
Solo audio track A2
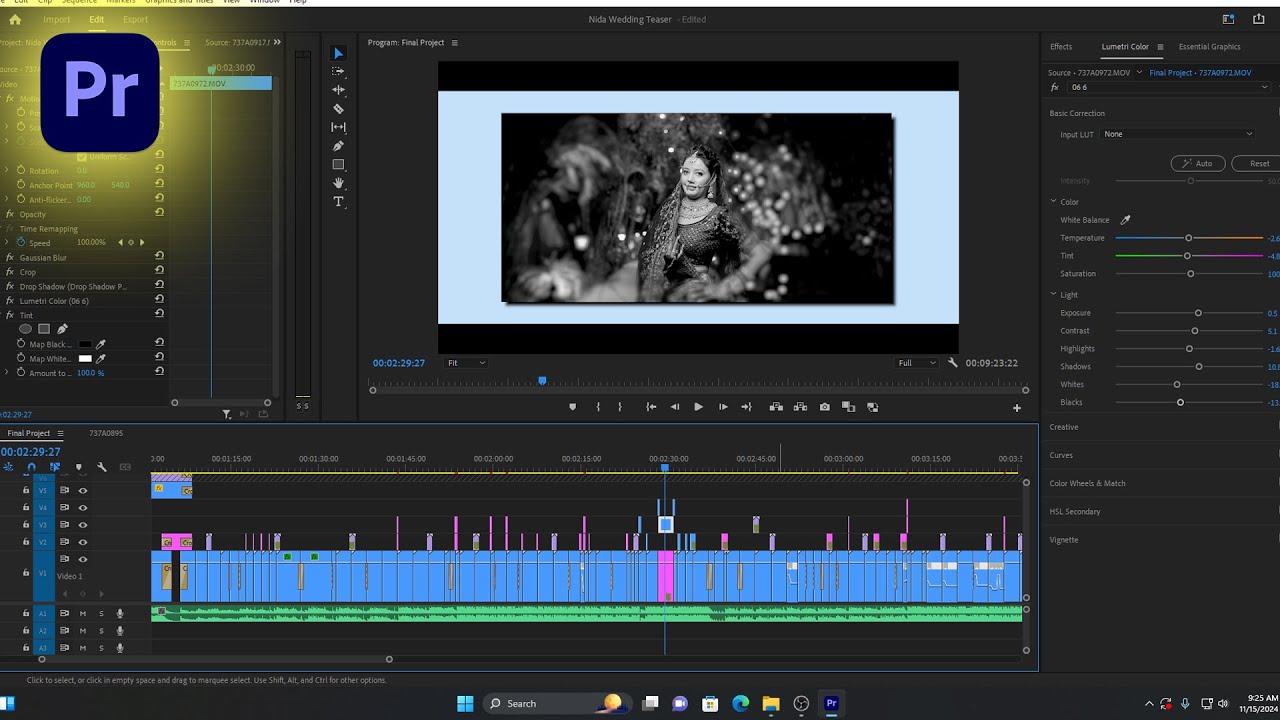(101, 631)
